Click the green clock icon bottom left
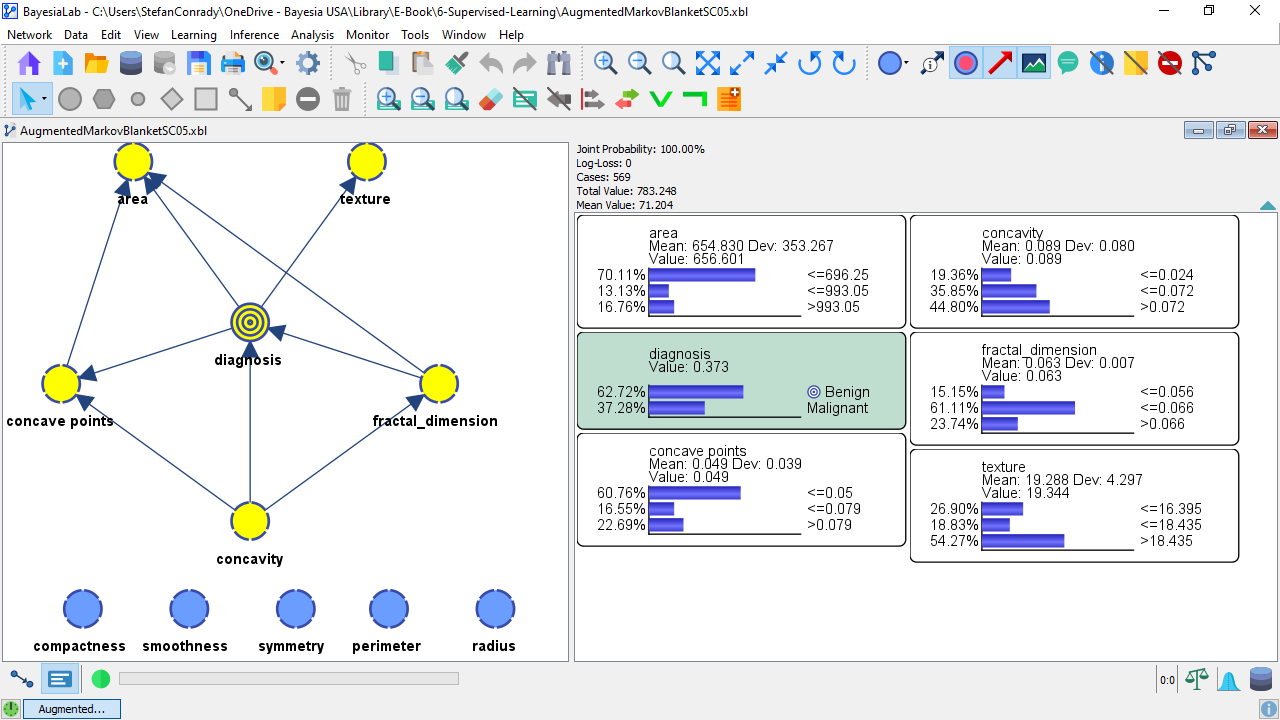The width and height of the screenshot is (1280, 720). pos(11,708)
